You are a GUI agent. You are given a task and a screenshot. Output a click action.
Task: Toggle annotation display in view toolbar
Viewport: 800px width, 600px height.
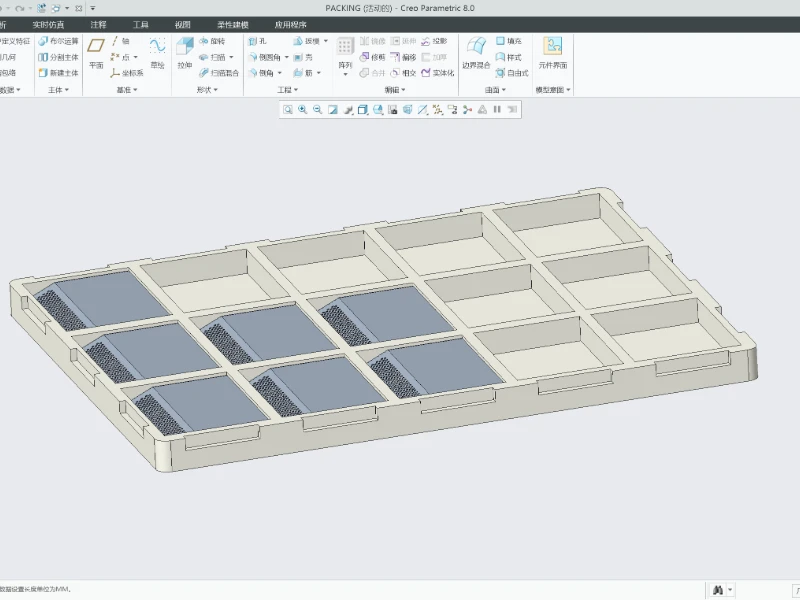tap(452, 110)
